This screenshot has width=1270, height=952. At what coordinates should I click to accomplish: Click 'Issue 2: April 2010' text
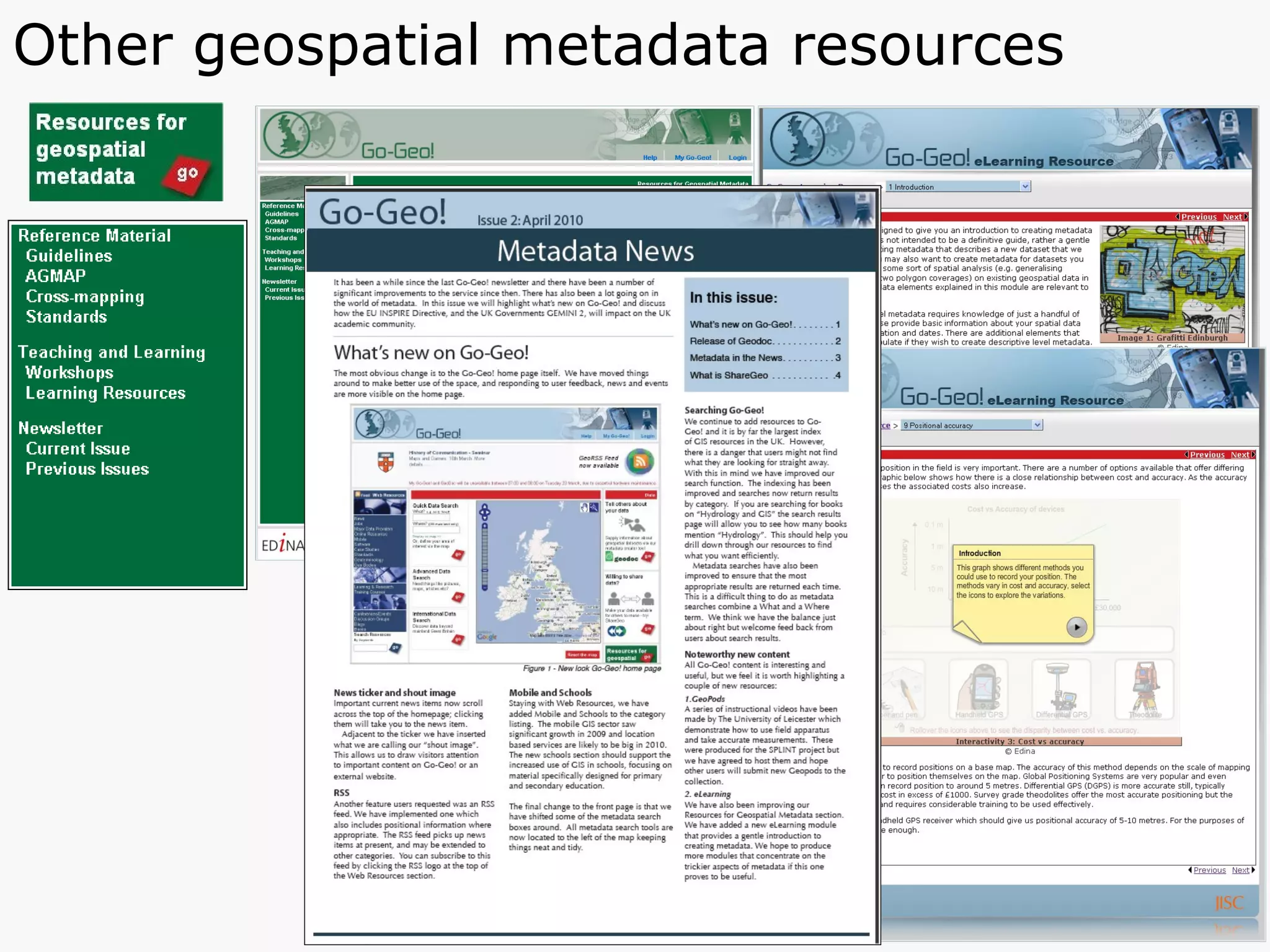530,220
